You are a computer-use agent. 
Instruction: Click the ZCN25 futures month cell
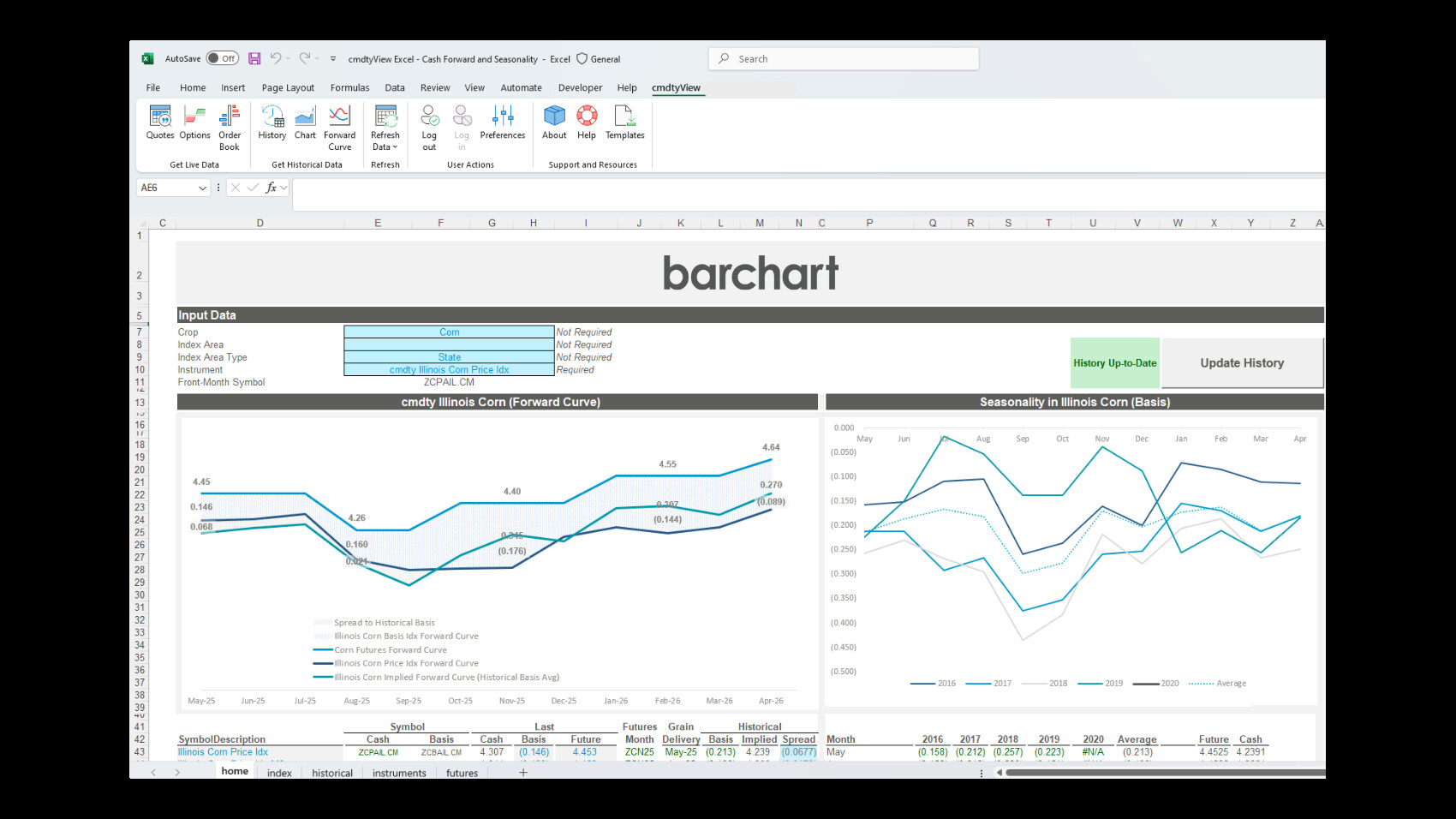640,752
